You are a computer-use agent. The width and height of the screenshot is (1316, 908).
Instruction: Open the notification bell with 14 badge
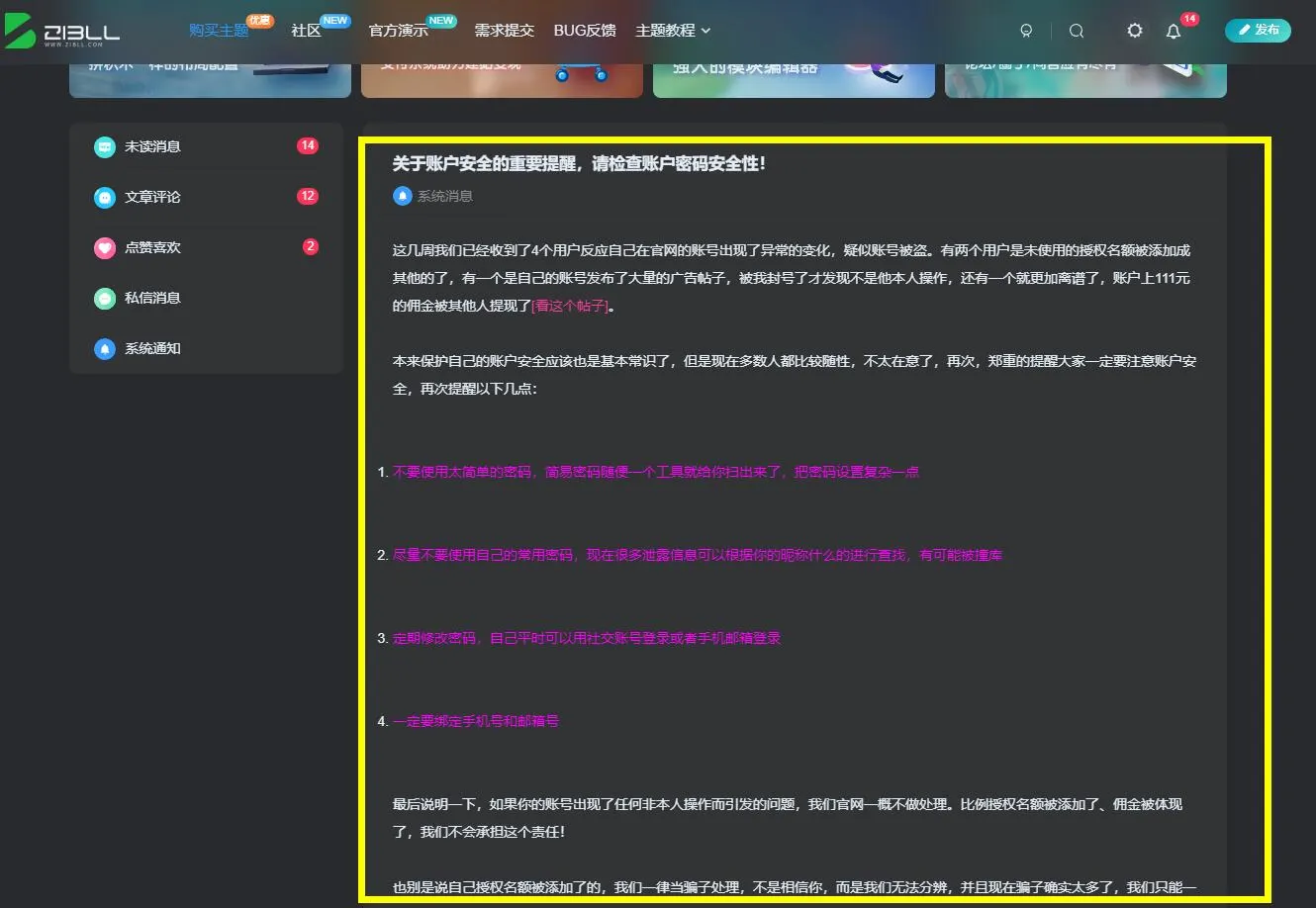tap(1174, 31)
